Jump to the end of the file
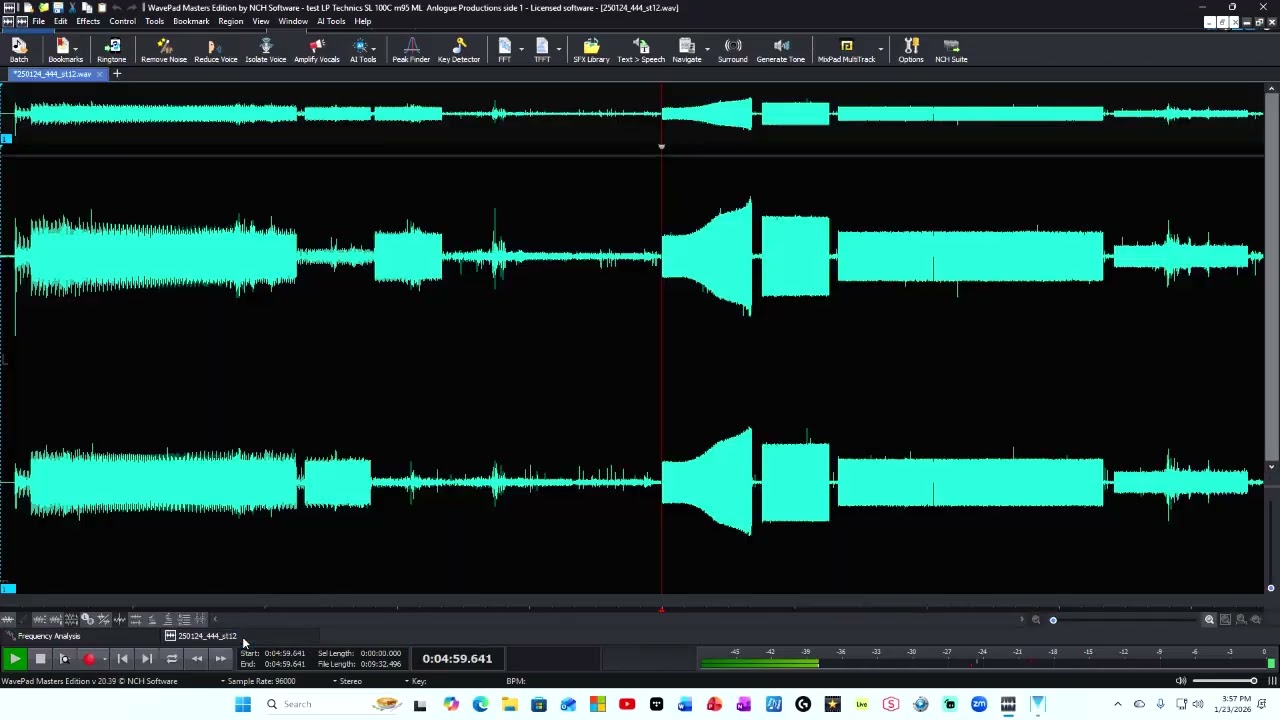Viewport: 1280px width, 720px height. tap(147, 659)
